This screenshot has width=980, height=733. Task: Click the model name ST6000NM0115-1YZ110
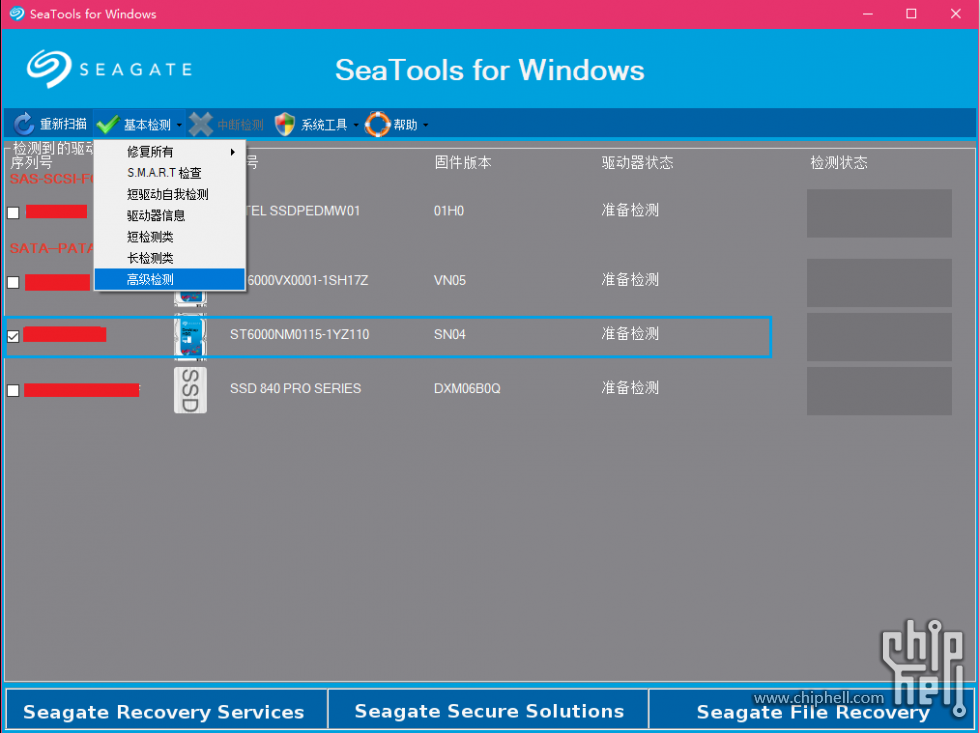pos(299,334)
